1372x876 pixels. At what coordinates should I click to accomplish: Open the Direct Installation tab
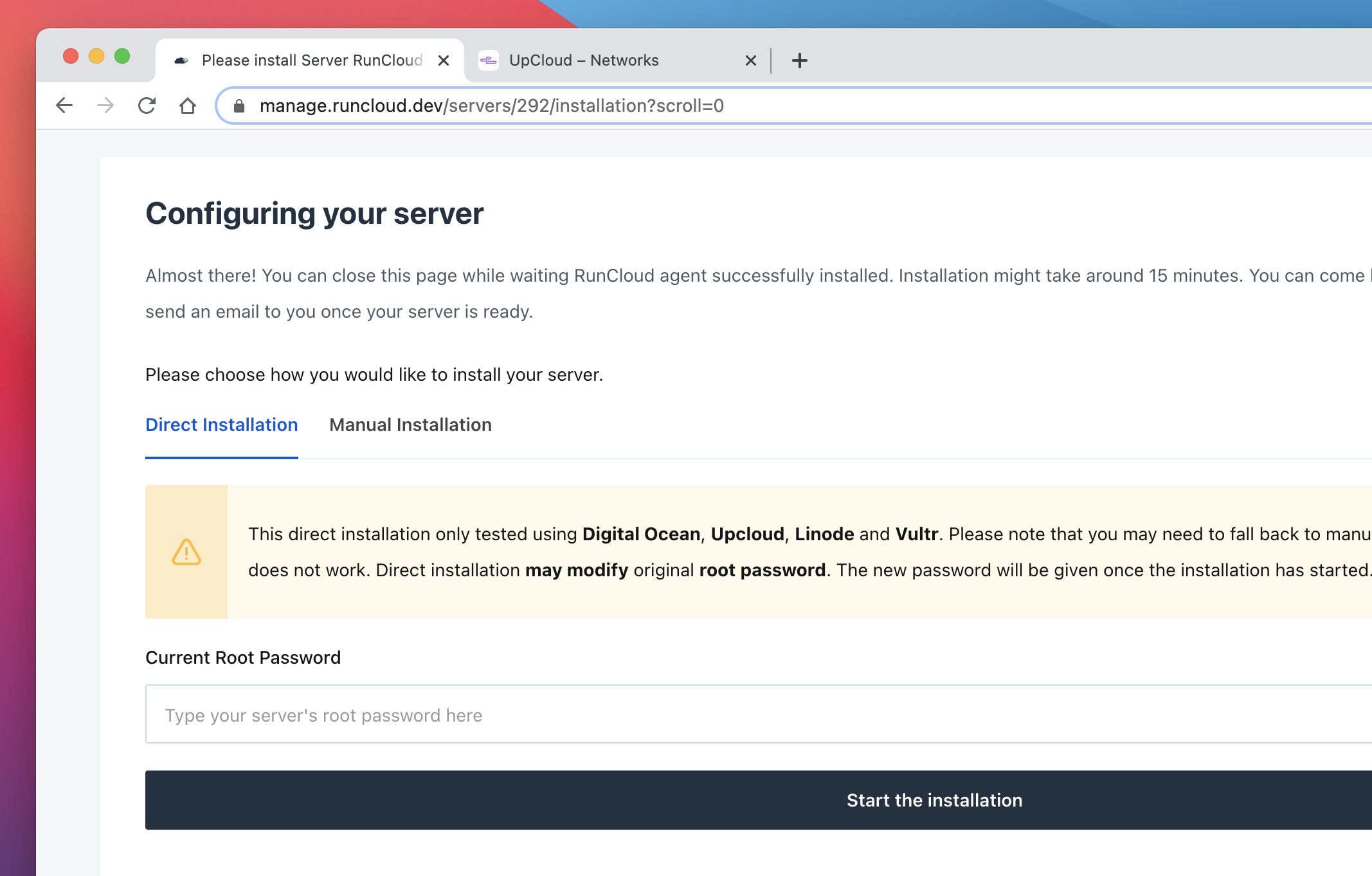pos(222,425)
